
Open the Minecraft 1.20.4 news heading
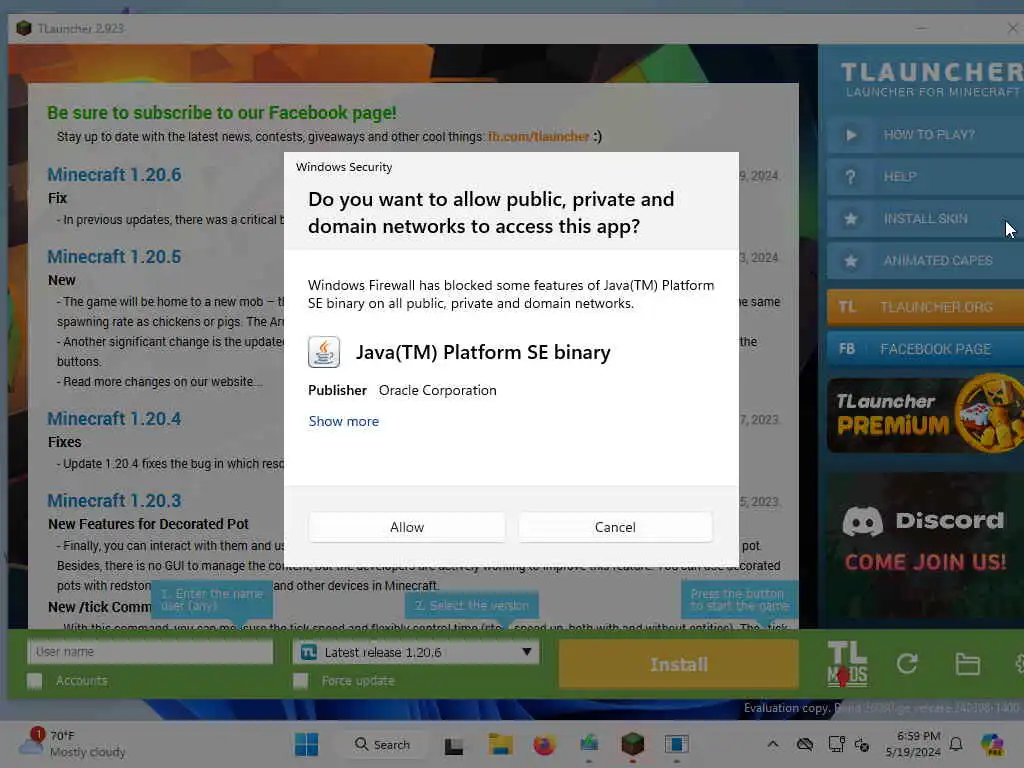coord(114,419)
